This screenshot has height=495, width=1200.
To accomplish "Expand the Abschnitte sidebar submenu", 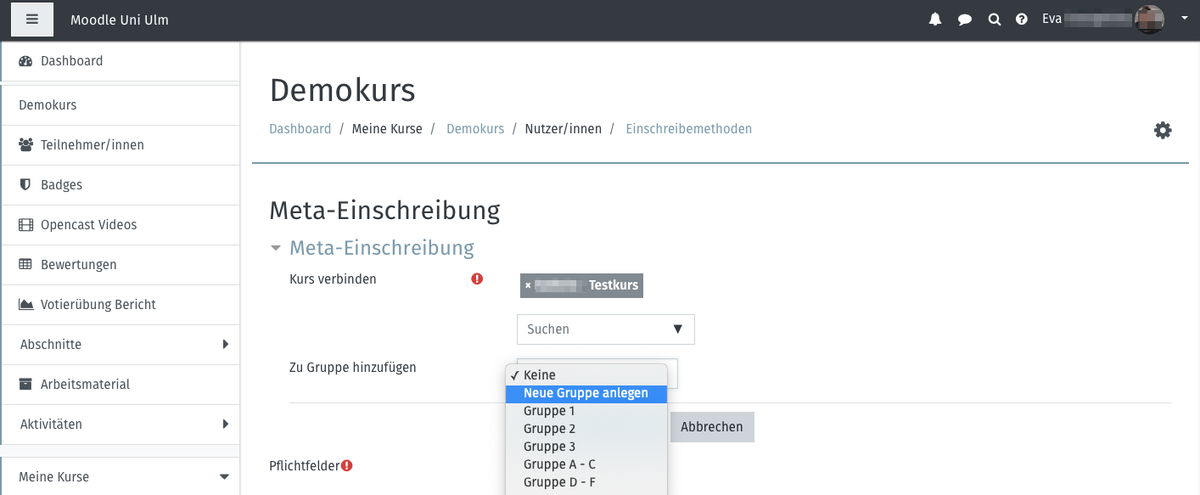I will (224, 344).
